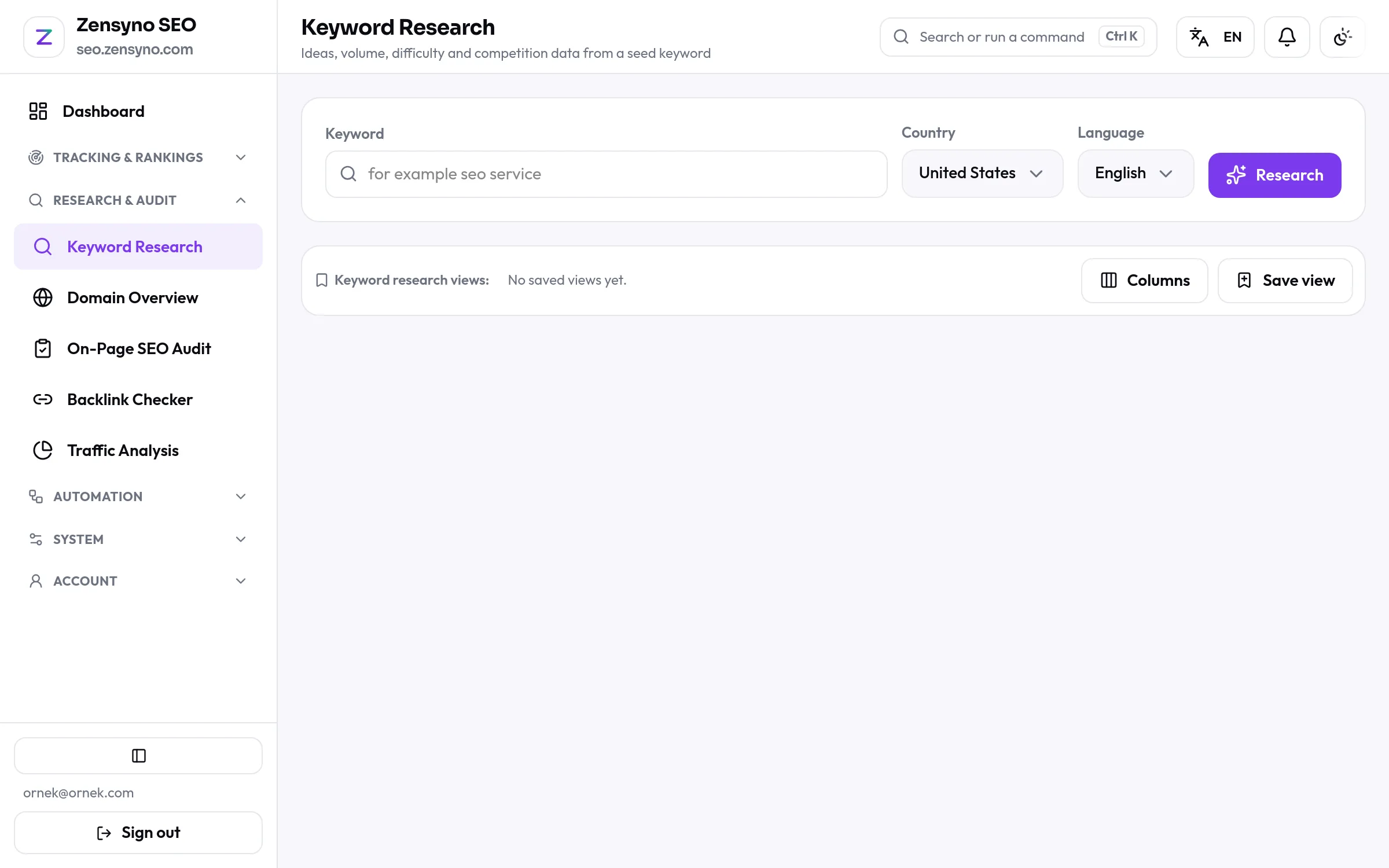Collapse sidebar using panel icon button

coord(138,756)
